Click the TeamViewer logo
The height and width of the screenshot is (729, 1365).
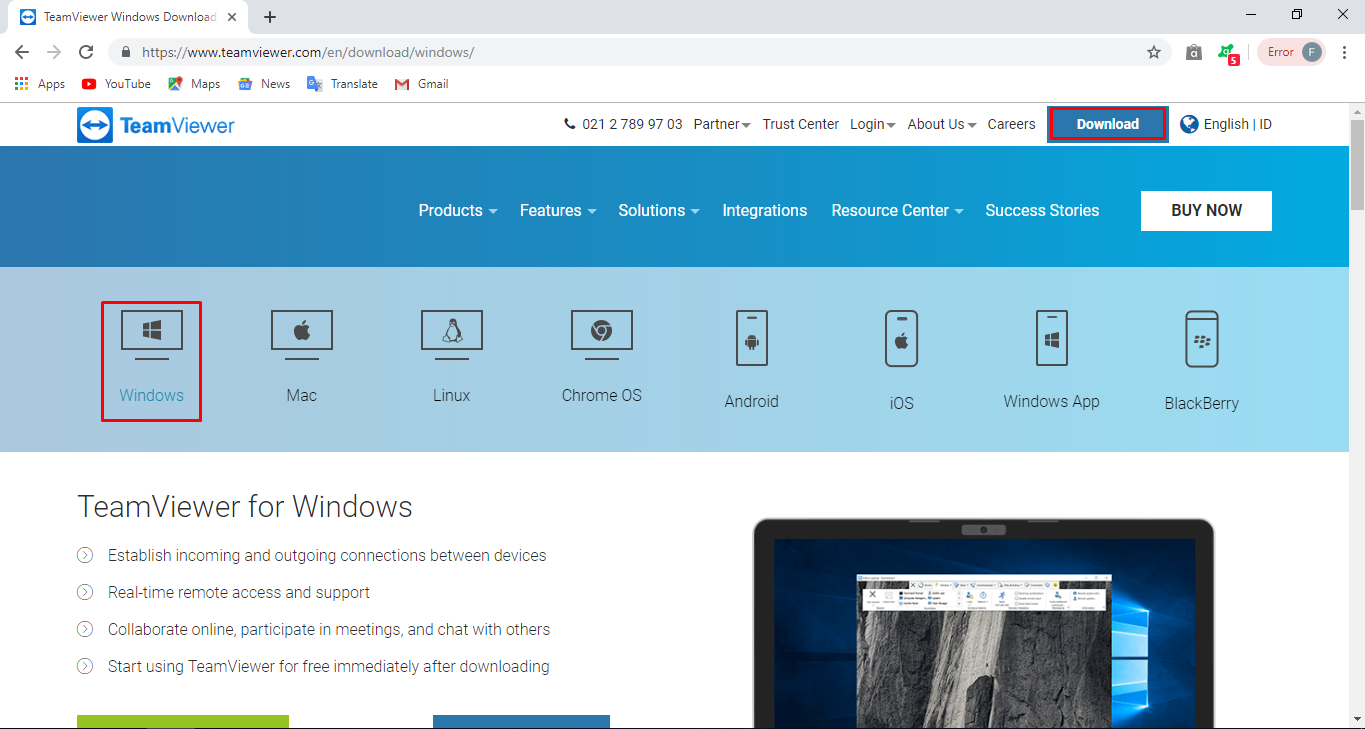(x=156, y=125)
